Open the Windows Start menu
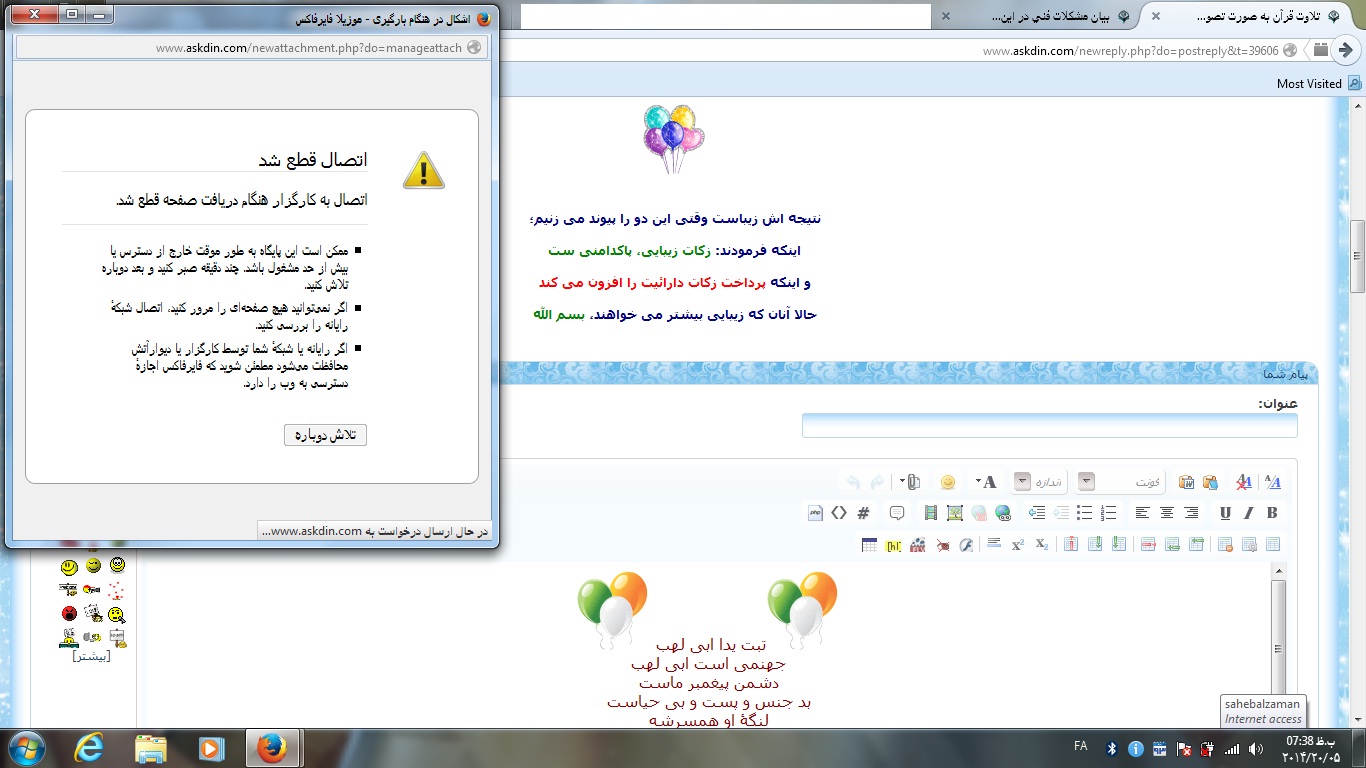This screenshot has height=768, width=1366. tap(25, 748)
